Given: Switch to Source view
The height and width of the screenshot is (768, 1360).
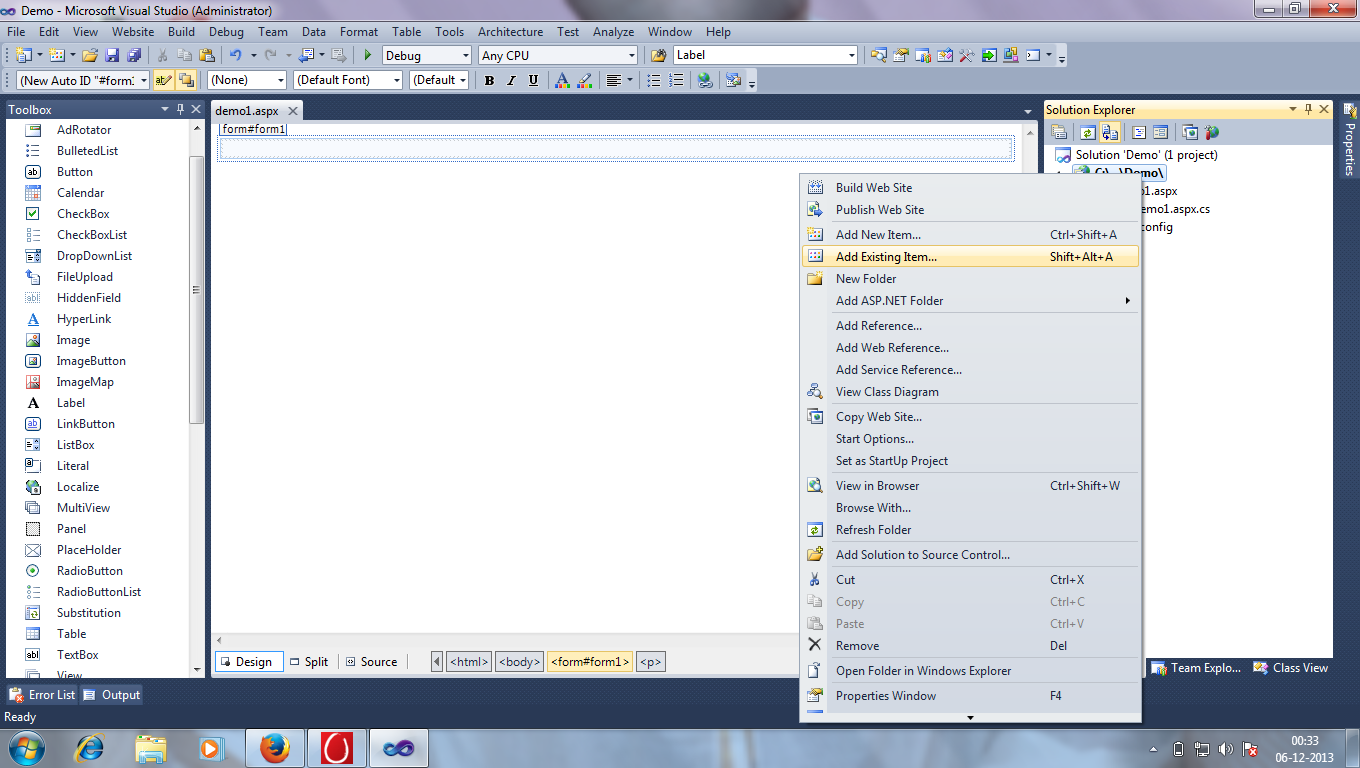Looking at the screenshot, I should tap(371, 662).
